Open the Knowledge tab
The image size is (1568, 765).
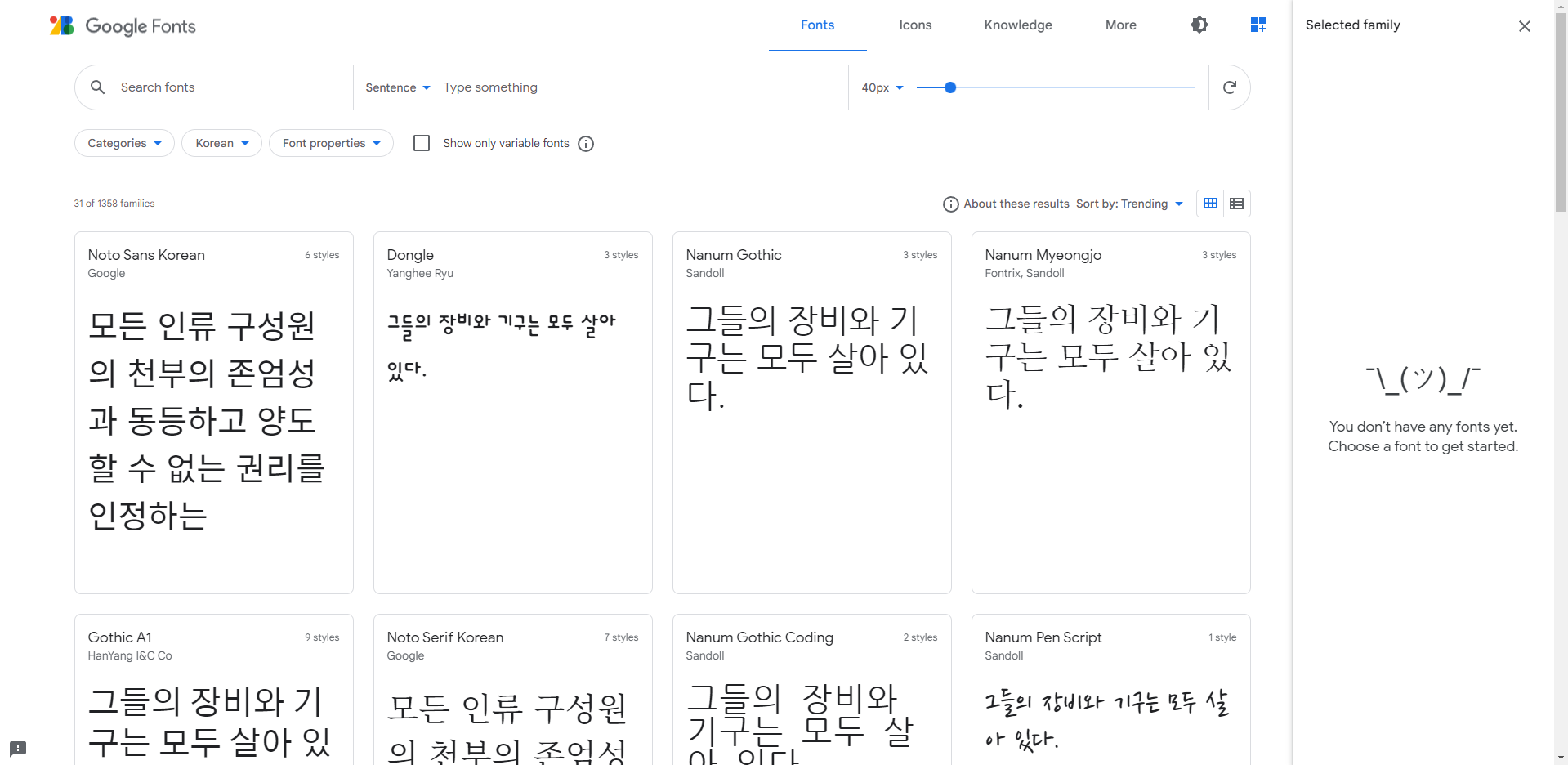[x=1017, y=25]
